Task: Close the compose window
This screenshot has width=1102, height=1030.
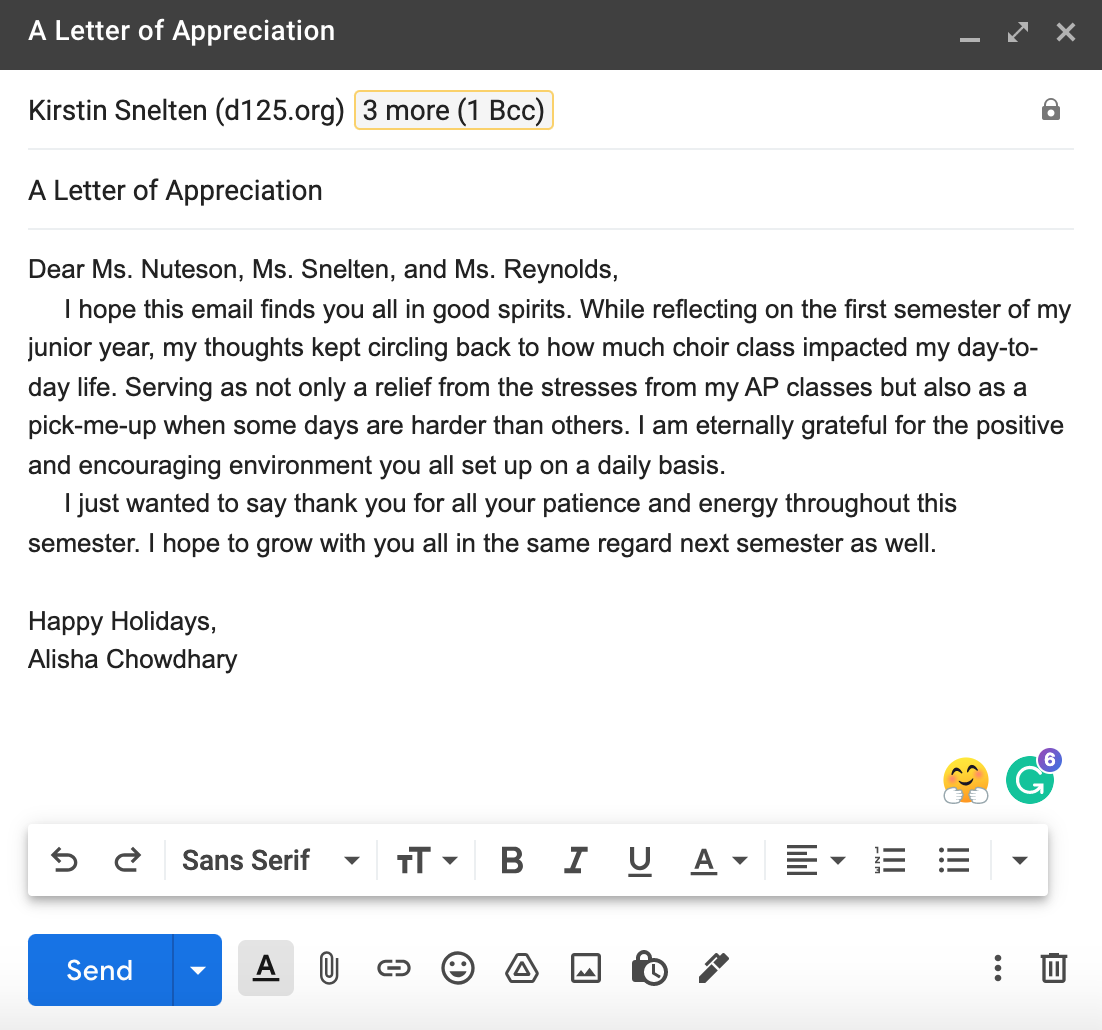Action: click(x=1065, y=32)
